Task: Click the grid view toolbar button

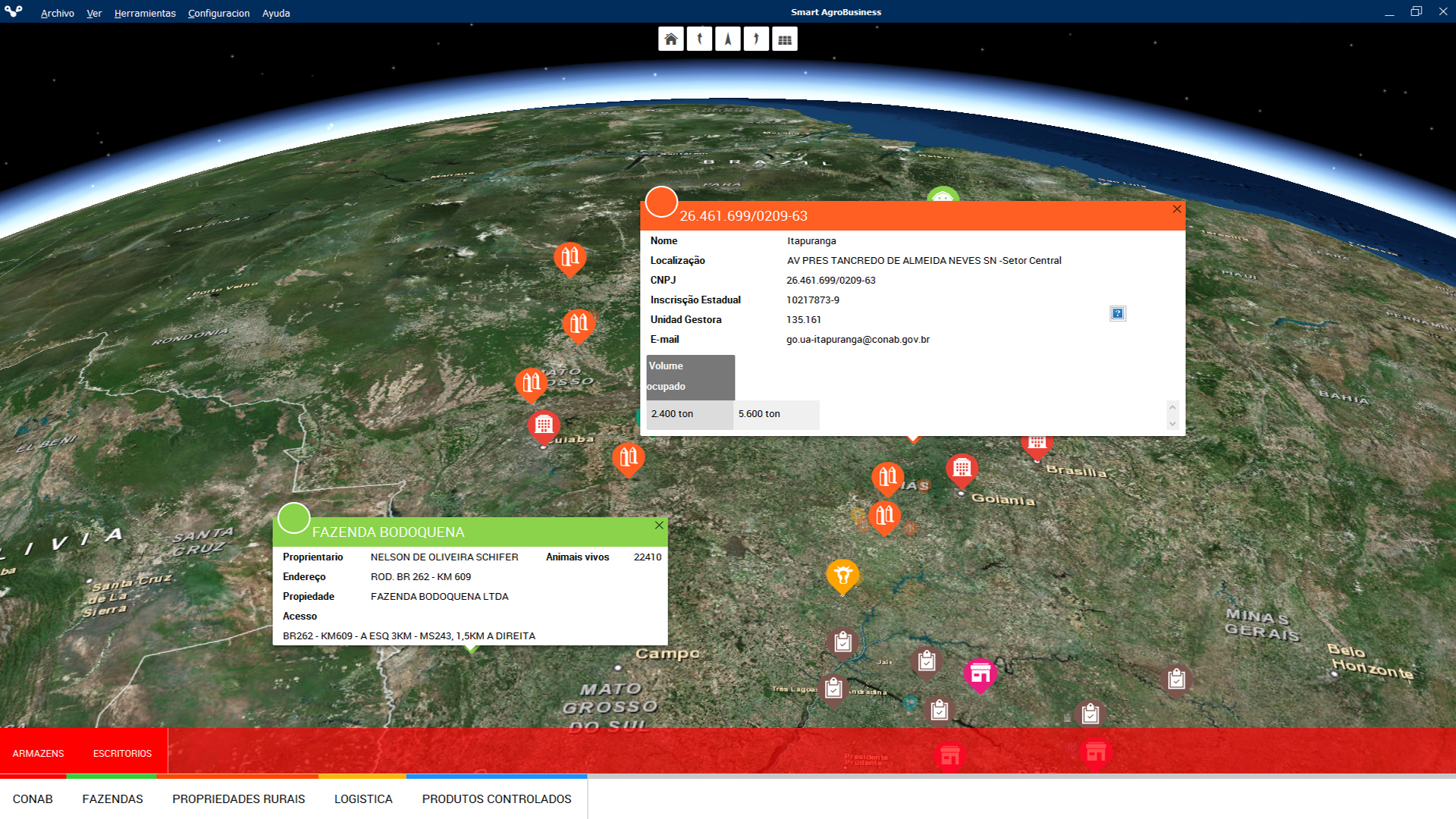Action: [785, 39]
